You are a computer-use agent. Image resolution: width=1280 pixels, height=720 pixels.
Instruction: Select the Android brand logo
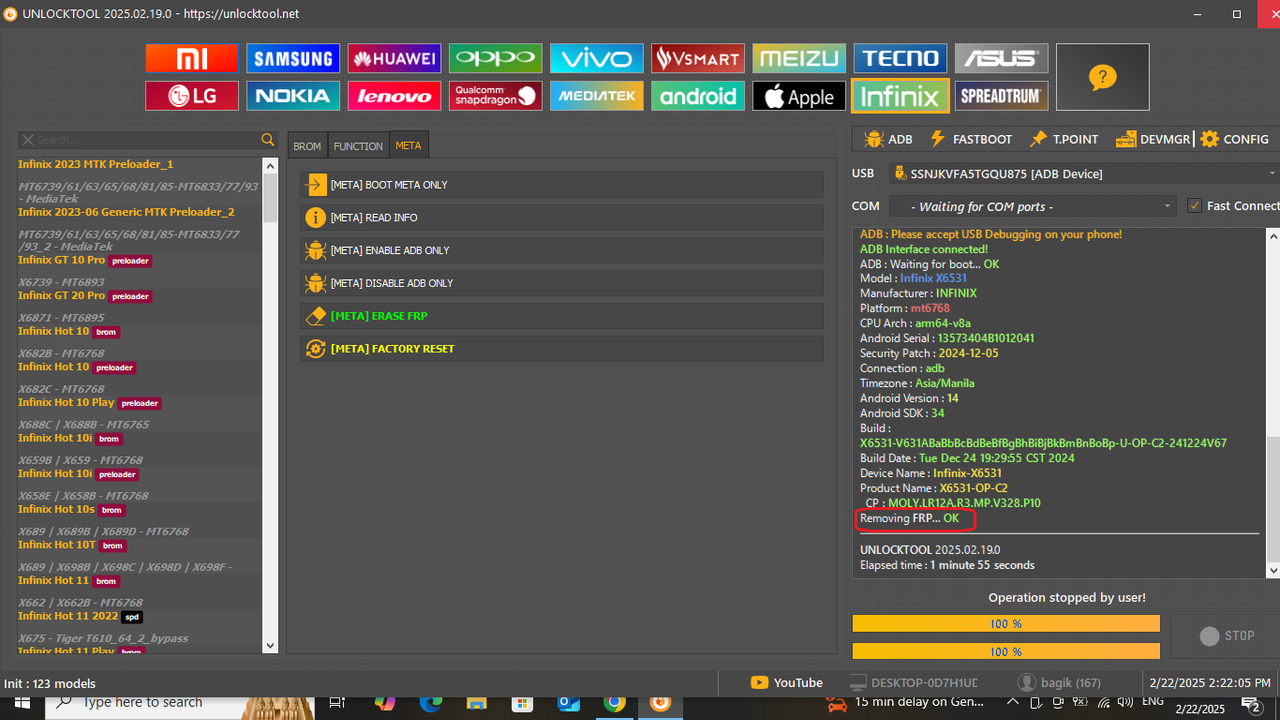[x=697, y=96]
